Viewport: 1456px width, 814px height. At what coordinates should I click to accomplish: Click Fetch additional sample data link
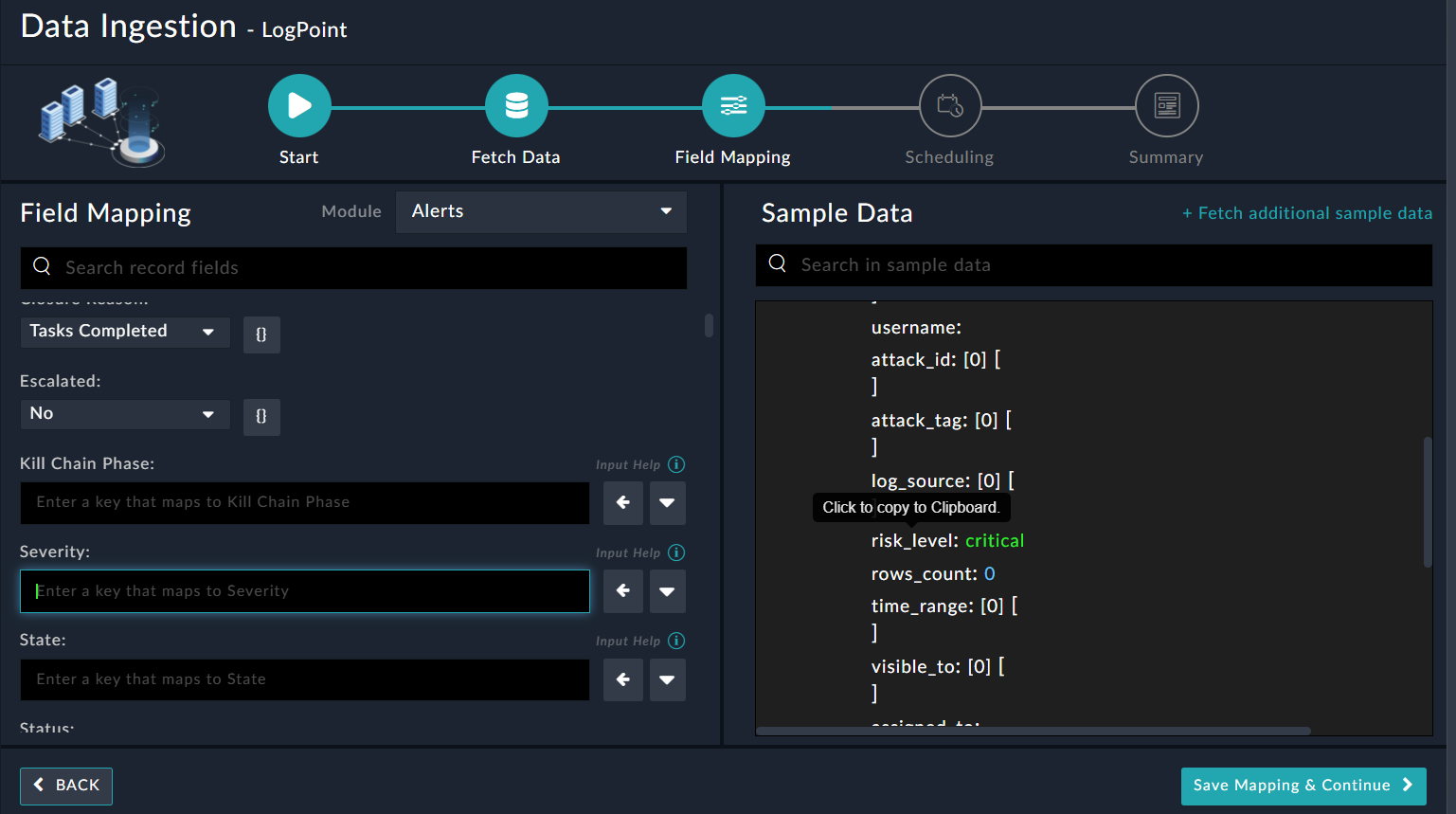[1306, 213]
